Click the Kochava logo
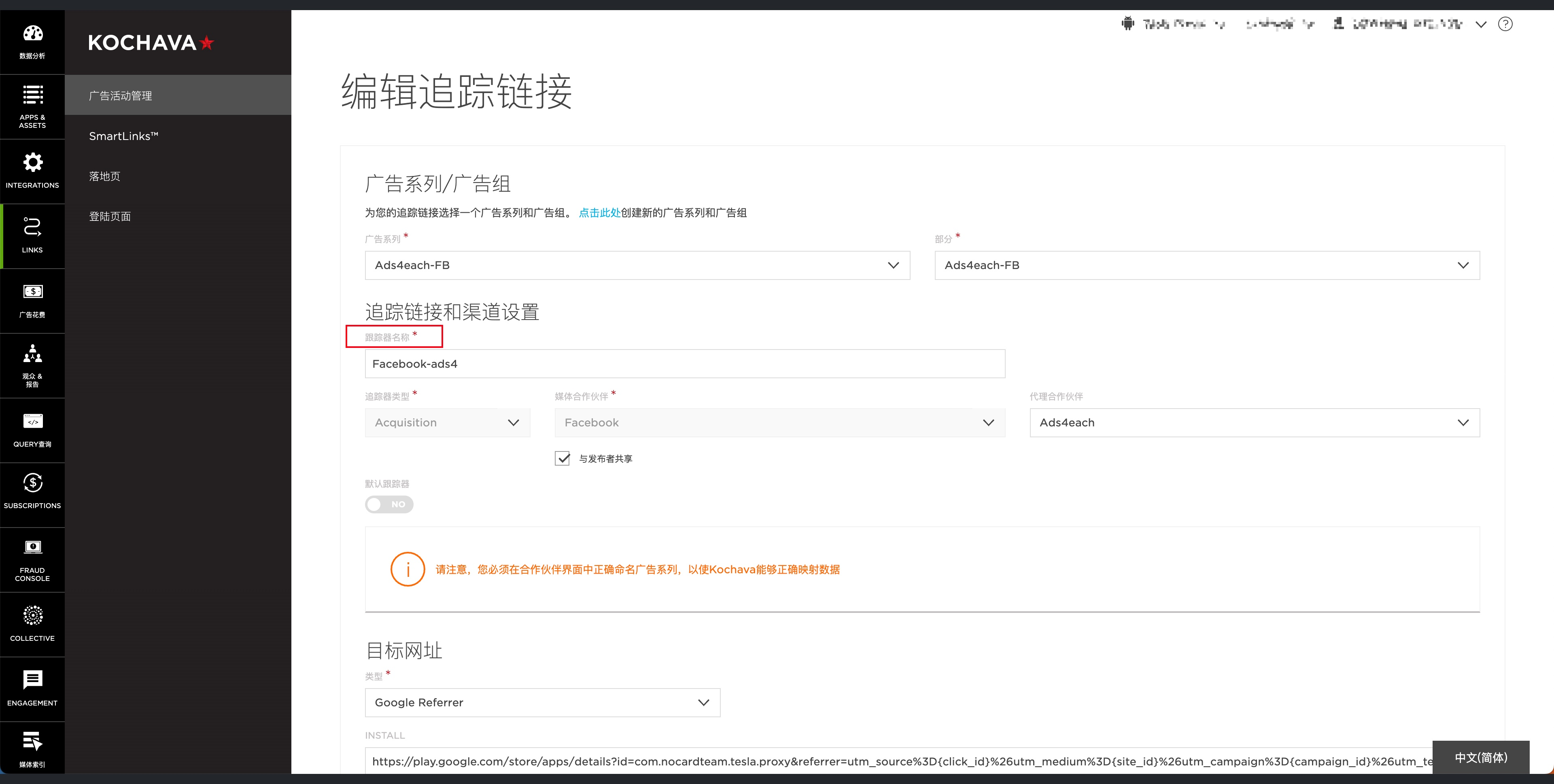1554x784 pixels. [x=151, y=43]
